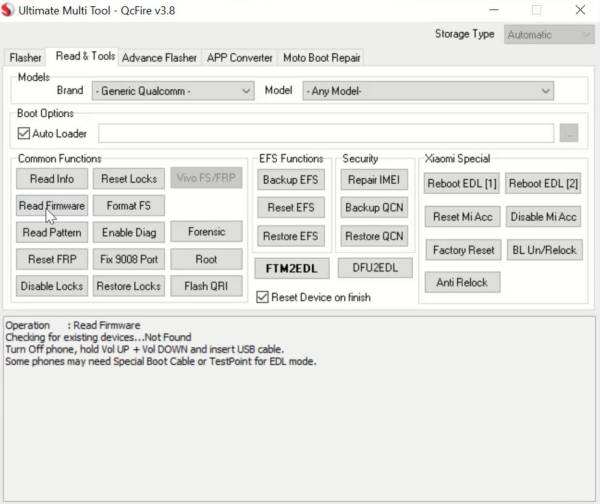Screen dimensions: 600x504
Task: Click the Reset Mi Acc button
Action: pyautogui.click(x=463, y=217)
